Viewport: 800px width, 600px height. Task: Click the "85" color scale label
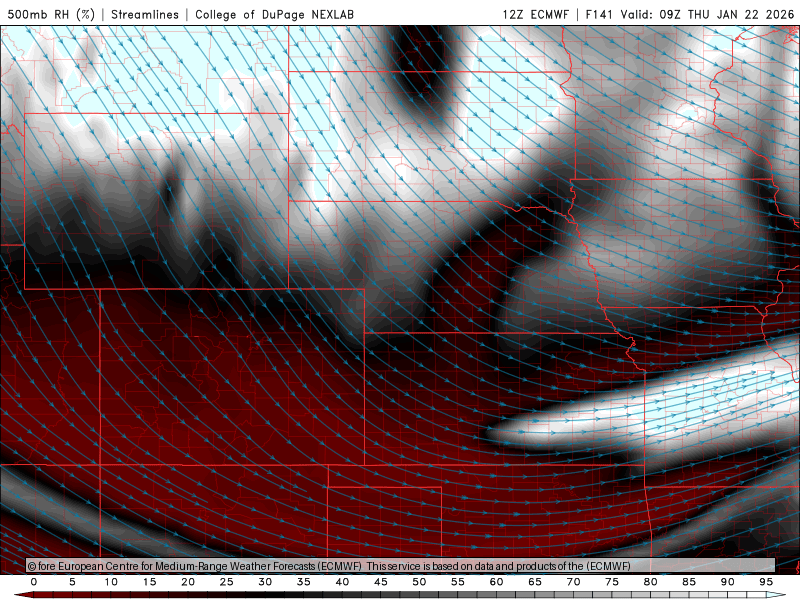click(689, 582)
